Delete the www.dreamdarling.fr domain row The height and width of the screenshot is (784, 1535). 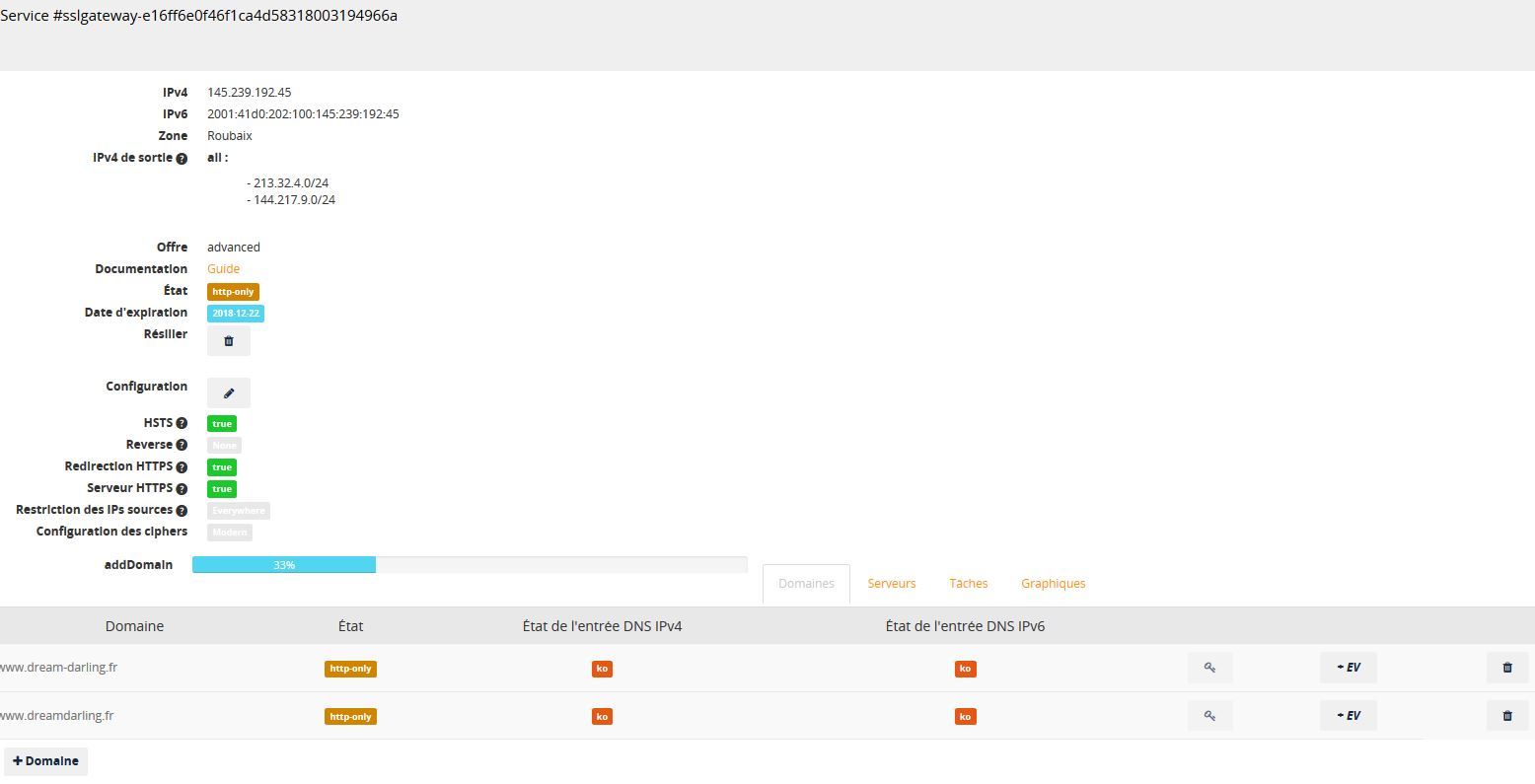pos(1506,716)
